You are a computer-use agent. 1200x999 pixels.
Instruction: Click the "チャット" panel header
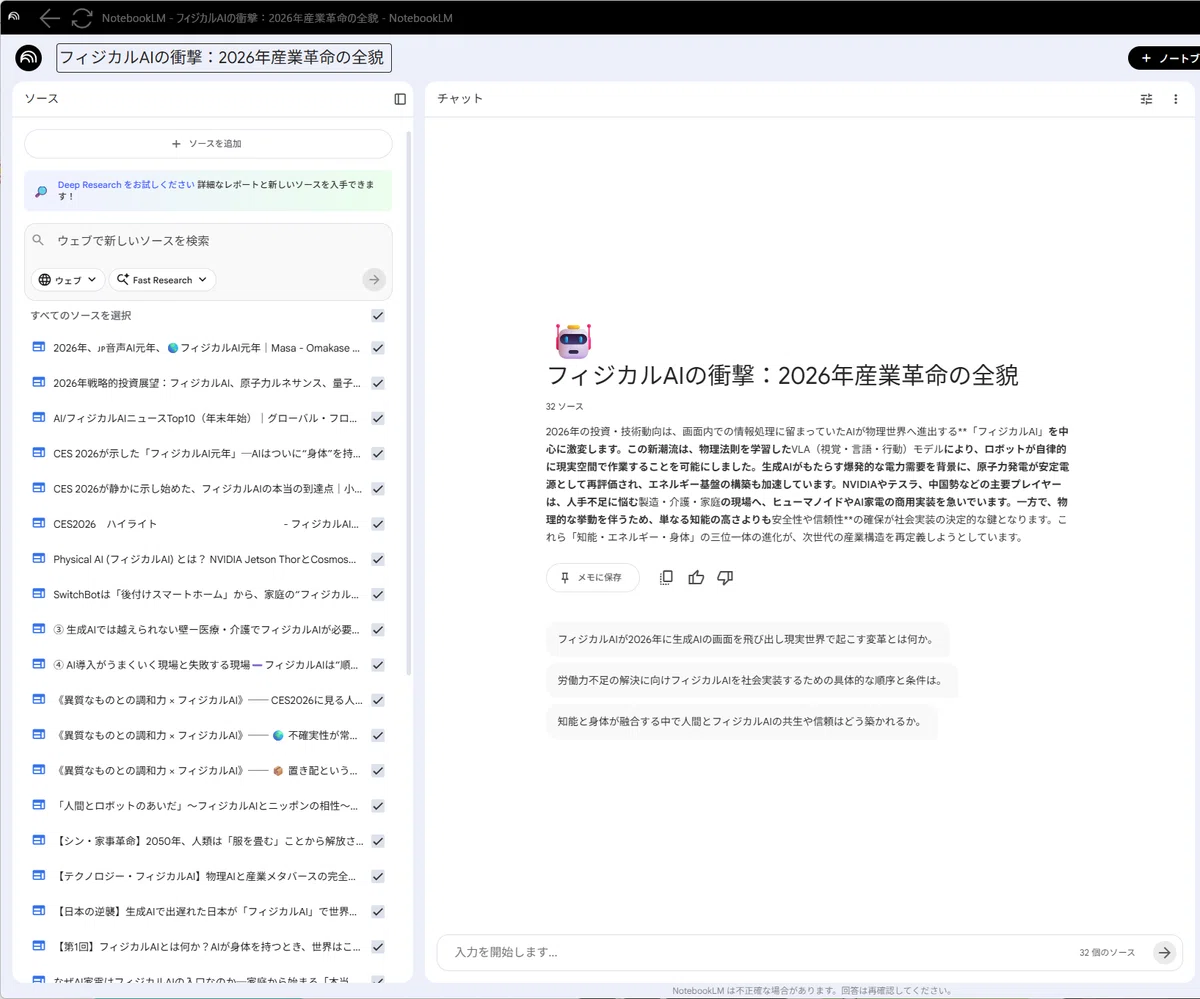[x=460, y=99]
